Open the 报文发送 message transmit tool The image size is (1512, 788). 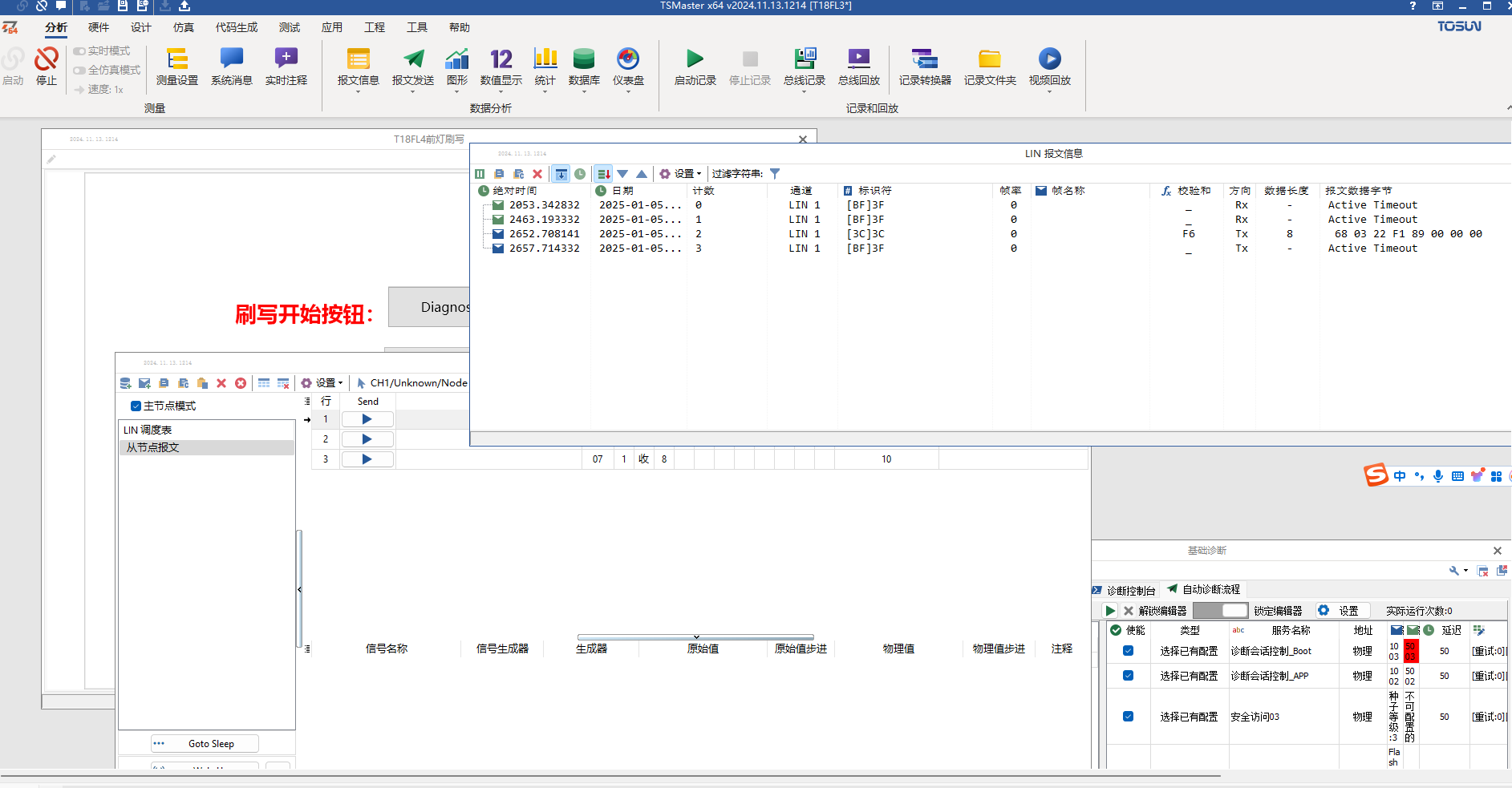pos(412,66)
